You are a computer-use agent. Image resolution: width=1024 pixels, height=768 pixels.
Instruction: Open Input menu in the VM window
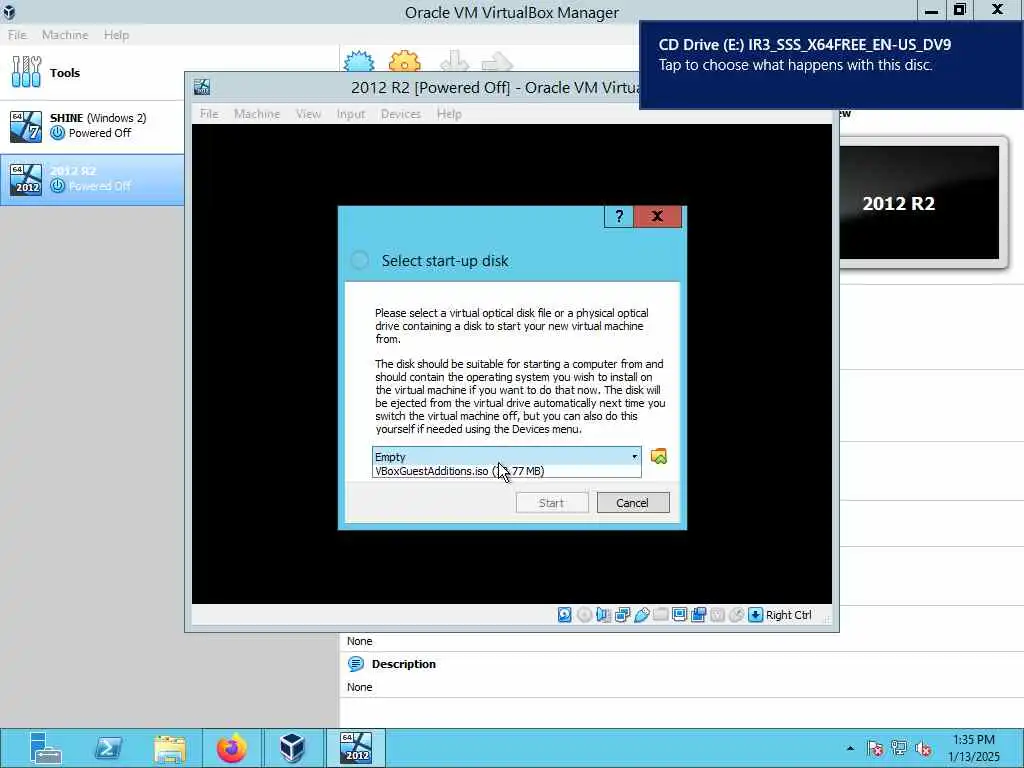coord(351,114)
